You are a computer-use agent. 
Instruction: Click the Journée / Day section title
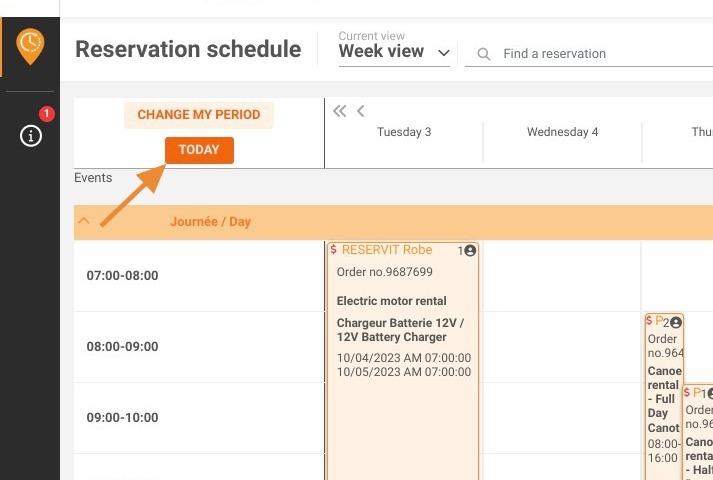pos(211,222)
